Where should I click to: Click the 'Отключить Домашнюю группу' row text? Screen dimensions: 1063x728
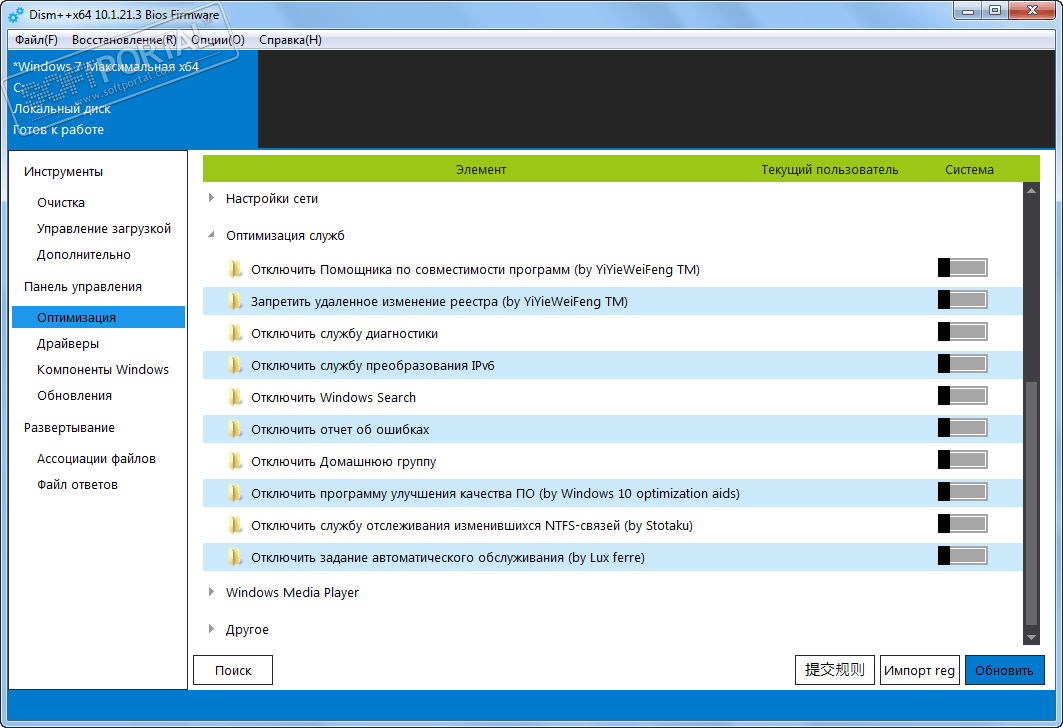344,462
